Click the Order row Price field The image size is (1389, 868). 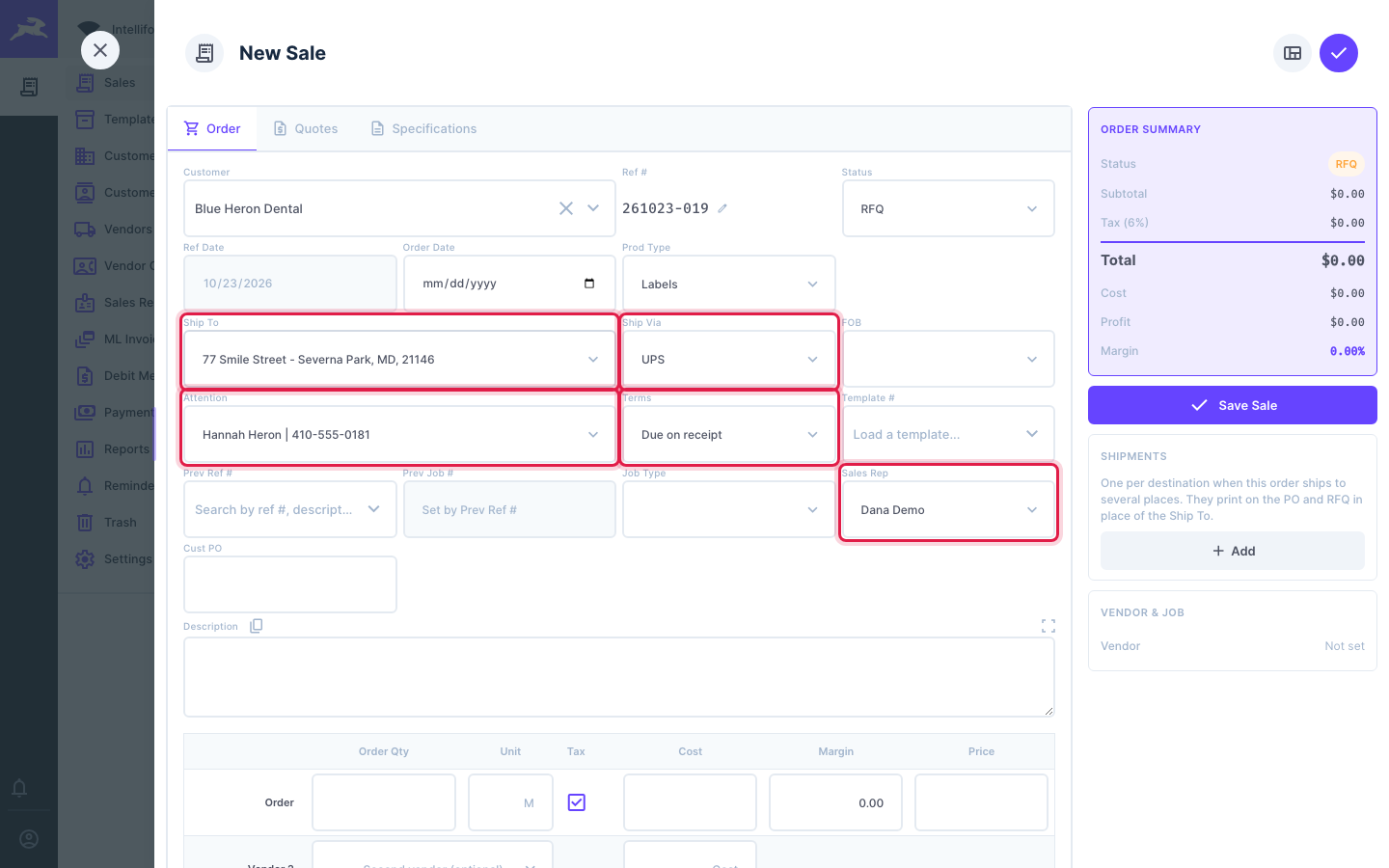(981, 802)
